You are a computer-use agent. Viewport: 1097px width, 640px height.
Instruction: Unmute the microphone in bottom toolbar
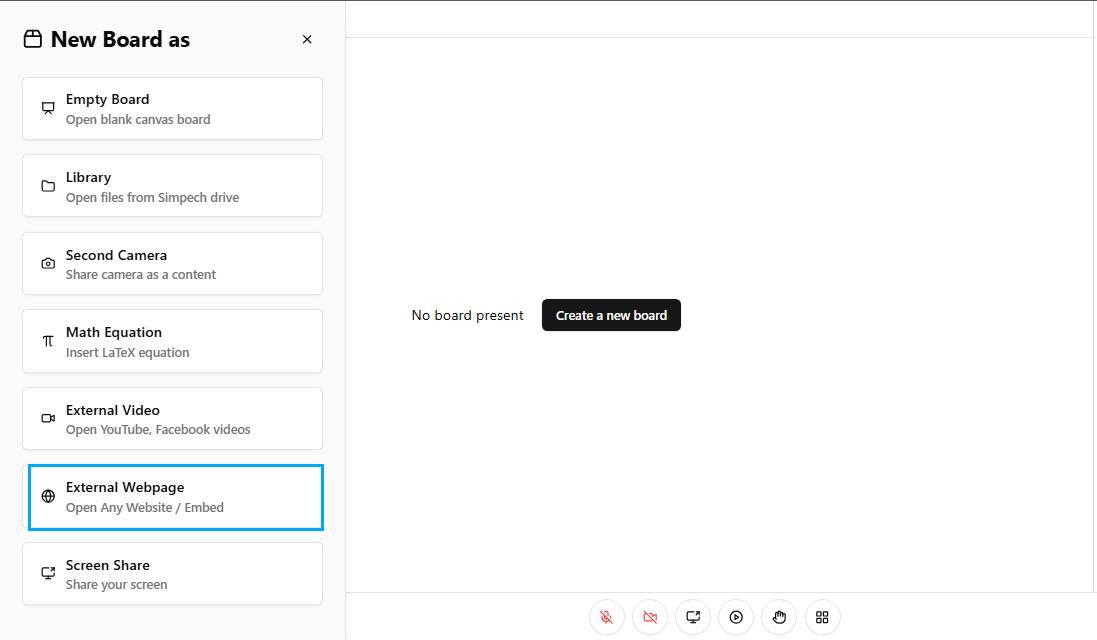click(607, 617)
